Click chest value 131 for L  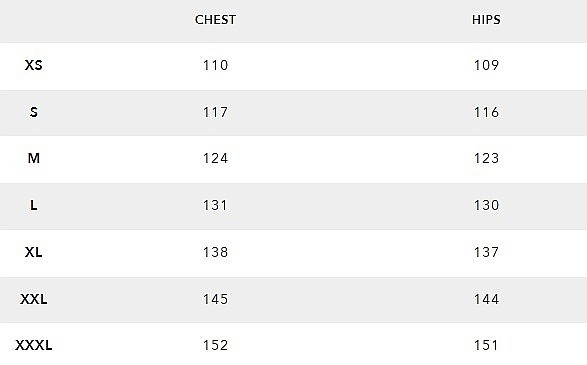point(215,205)
